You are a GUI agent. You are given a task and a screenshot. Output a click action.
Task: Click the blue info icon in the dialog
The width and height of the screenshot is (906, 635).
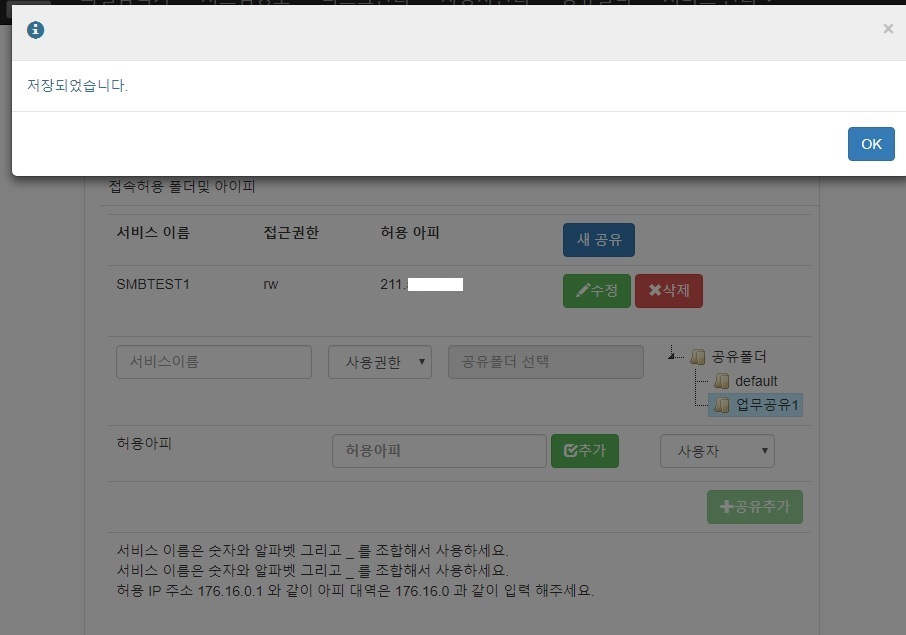pos(36,30)
